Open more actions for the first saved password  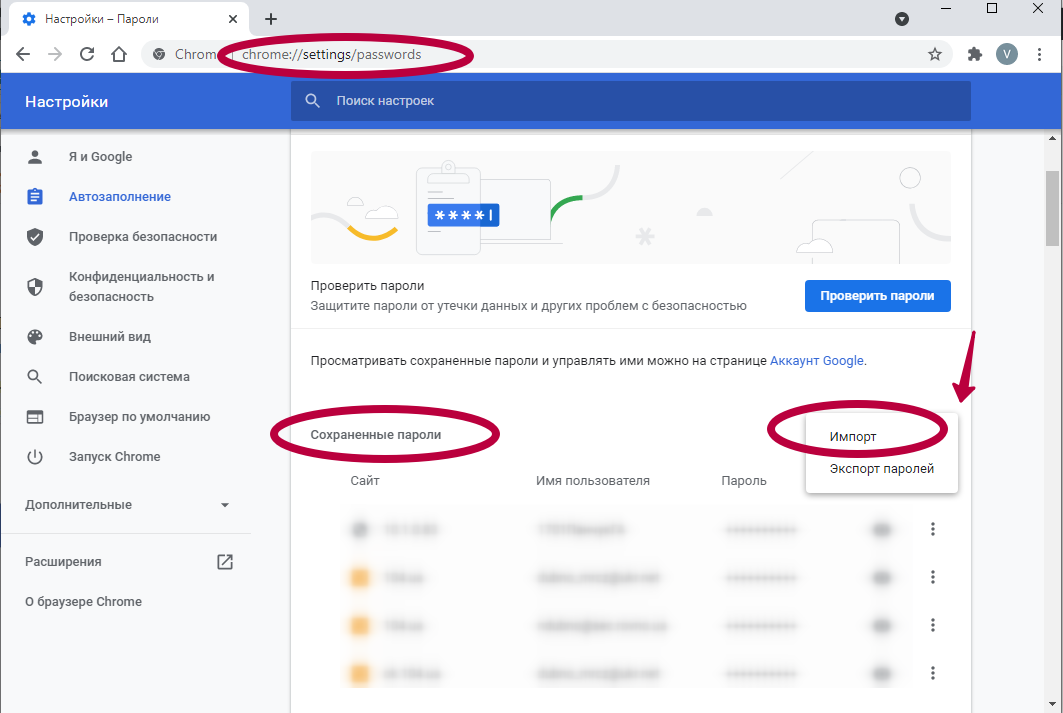(x=932, y=529)
